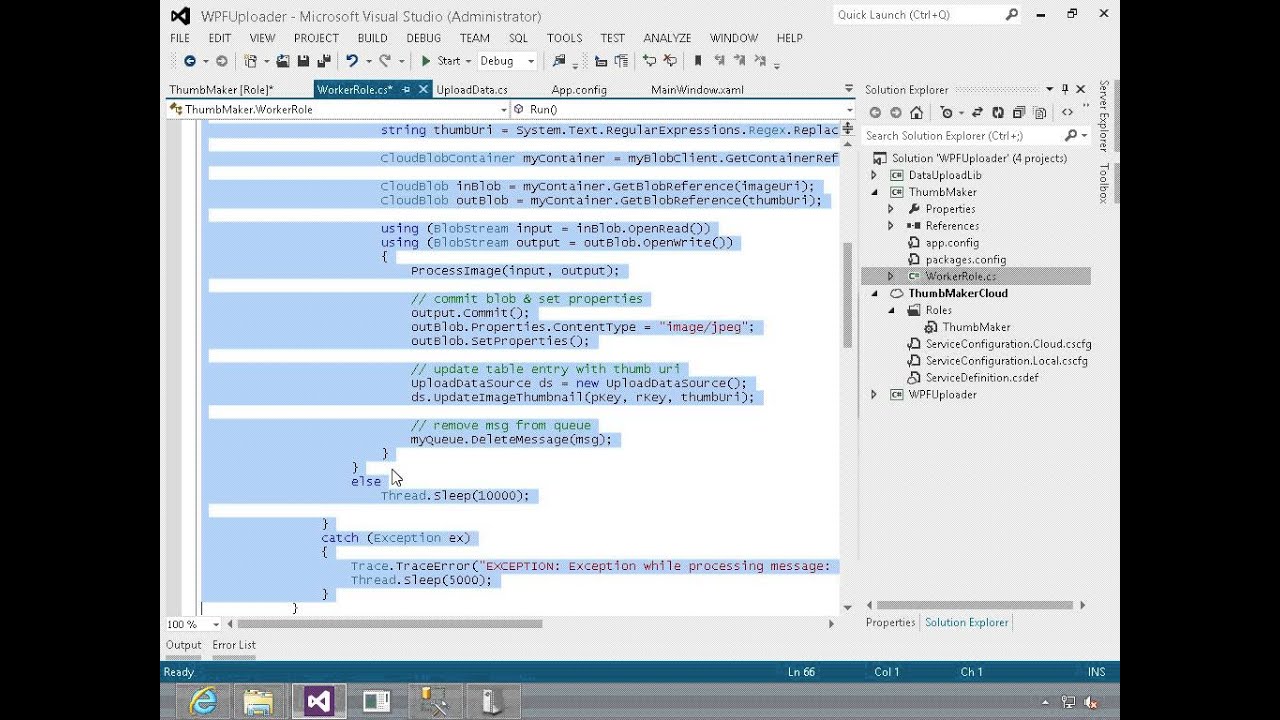Start debugging with the Start button
This screenshot has height=720, width=1280.
(x=440, y=61)
